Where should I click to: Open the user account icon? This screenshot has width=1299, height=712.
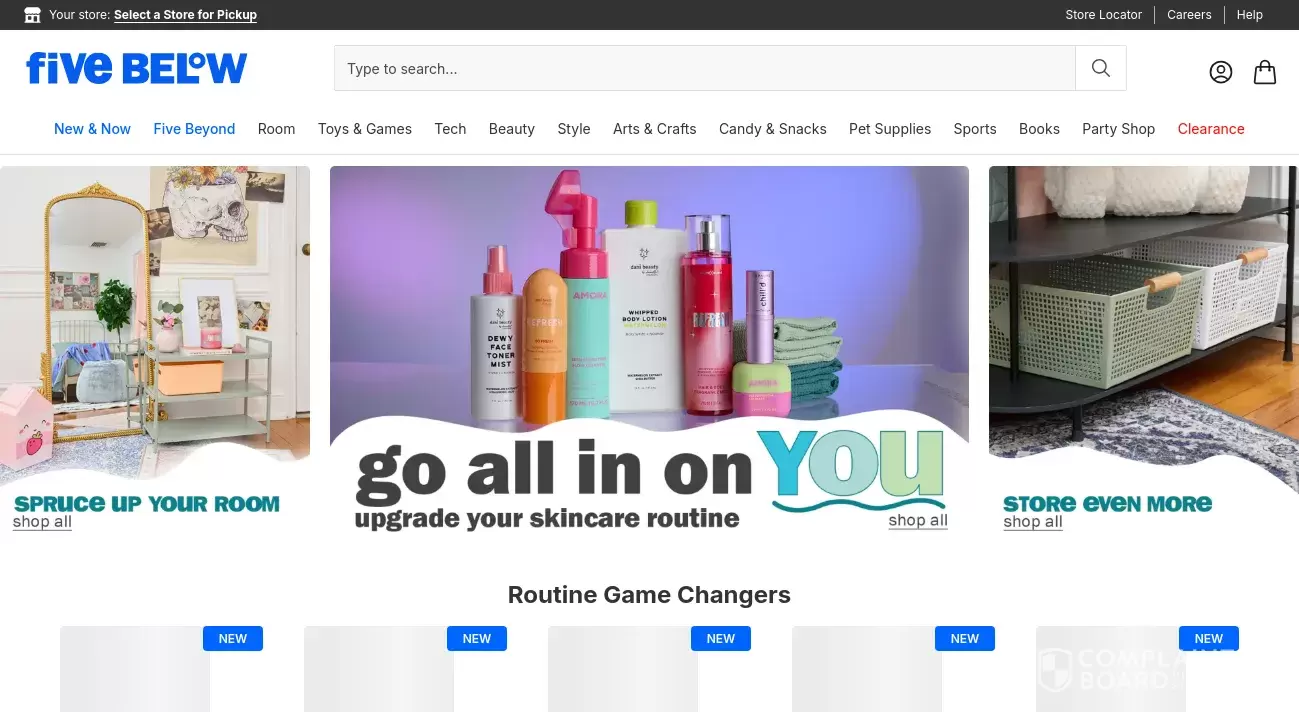pos(1221,72)
